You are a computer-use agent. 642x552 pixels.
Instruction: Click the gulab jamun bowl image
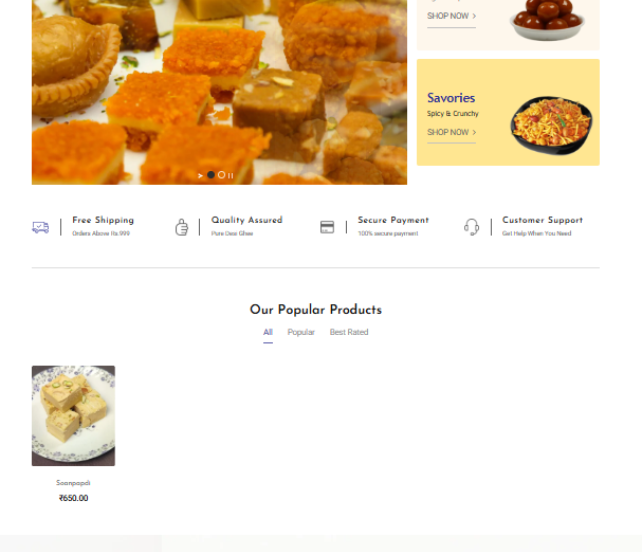coord(547,20)
